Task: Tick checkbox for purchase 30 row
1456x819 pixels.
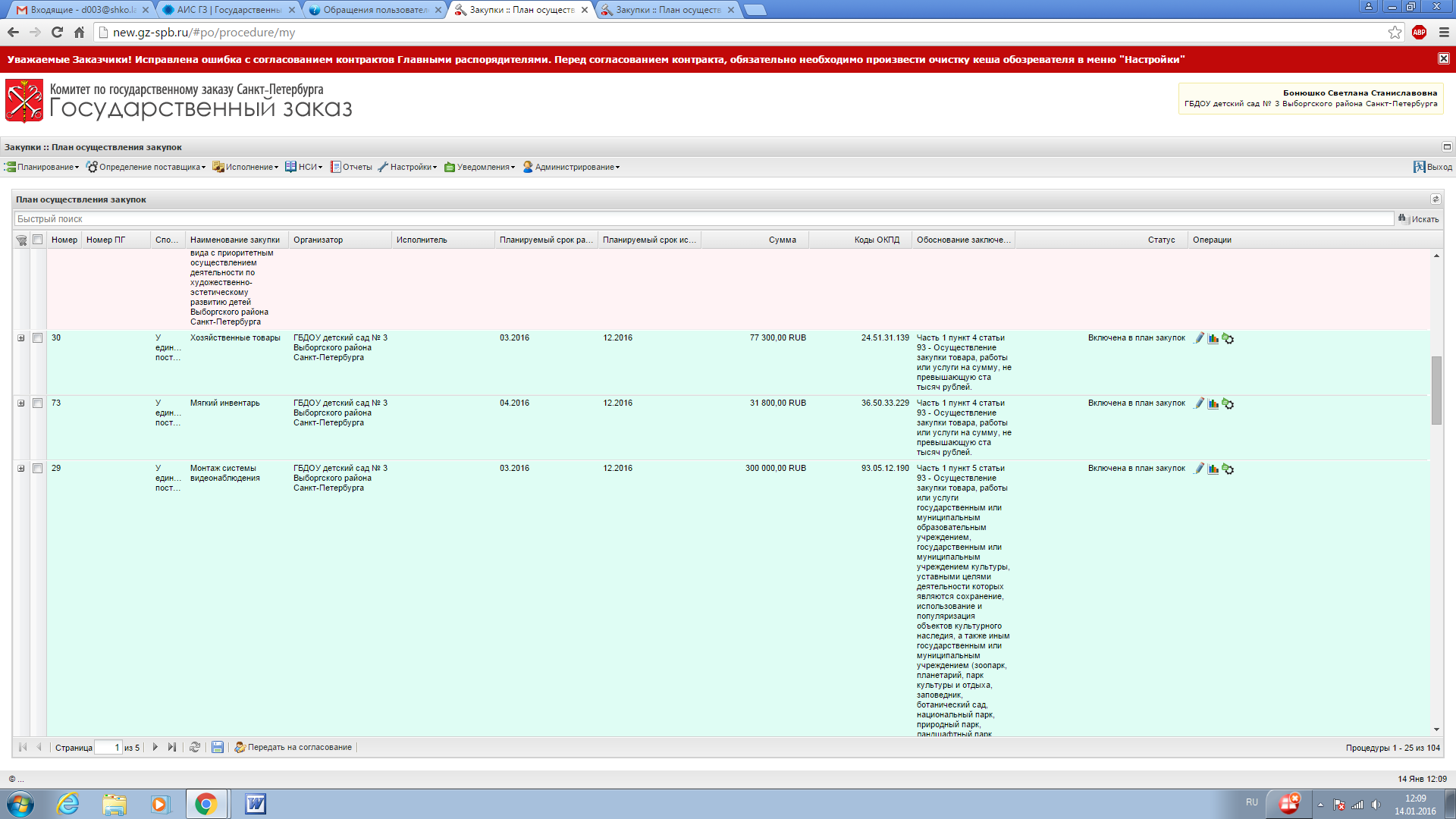Action: pos(37,338)
